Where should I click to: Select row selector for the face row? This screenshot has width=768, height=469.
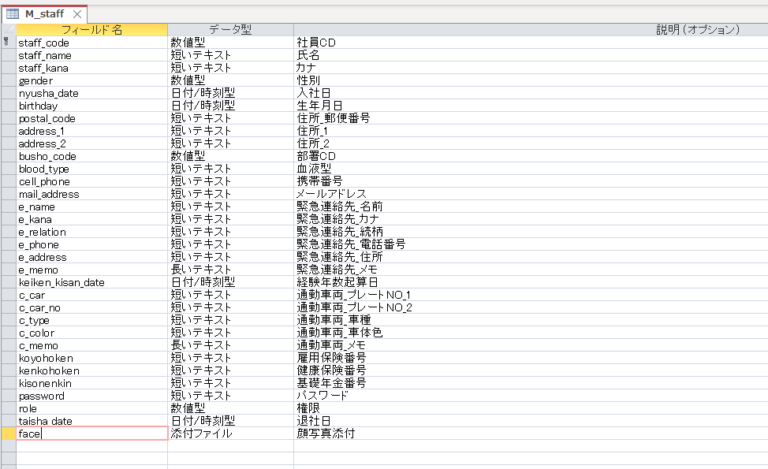(x=8, y=434)
